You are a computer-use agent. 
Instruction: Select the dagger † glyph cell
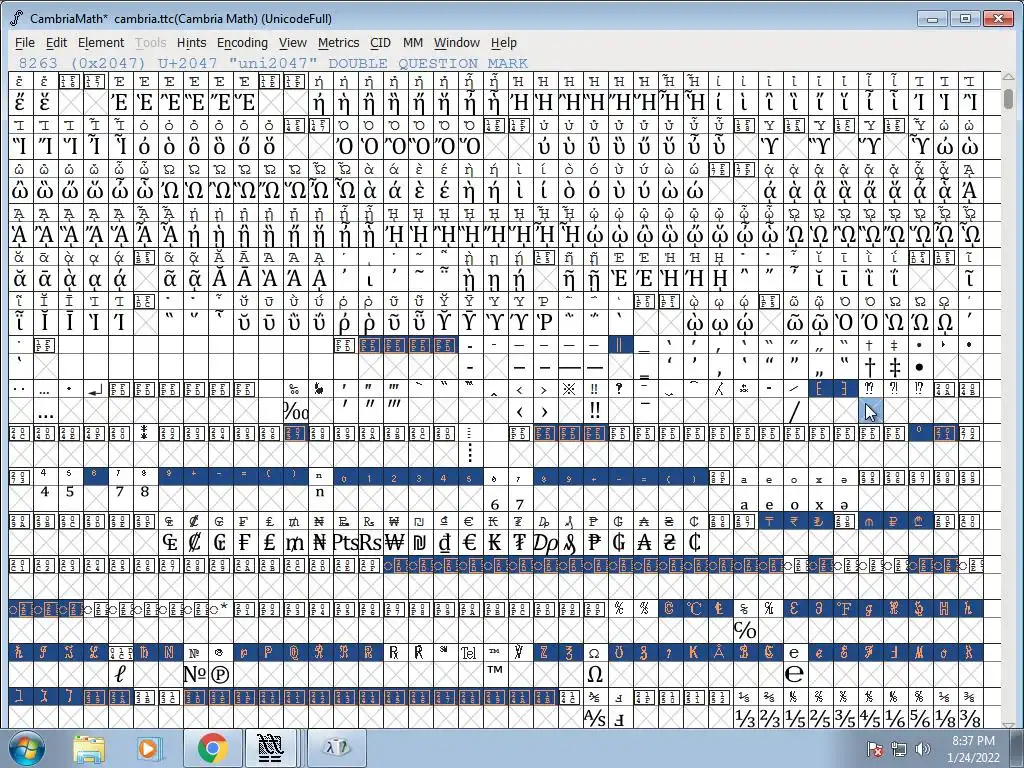click(869, 367)
